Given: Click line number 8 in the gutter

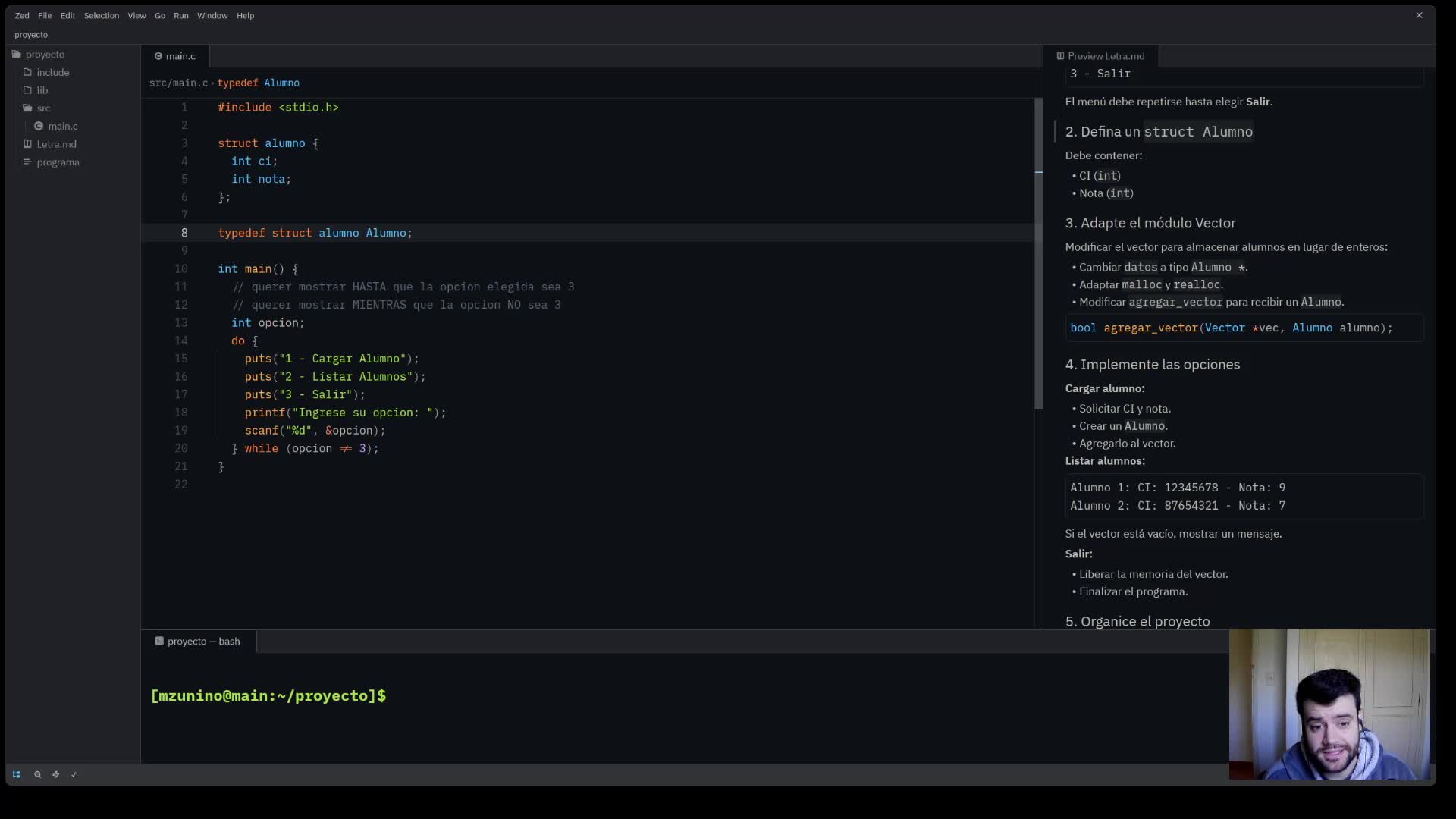Looking at the screenshot, I should 184,233.
